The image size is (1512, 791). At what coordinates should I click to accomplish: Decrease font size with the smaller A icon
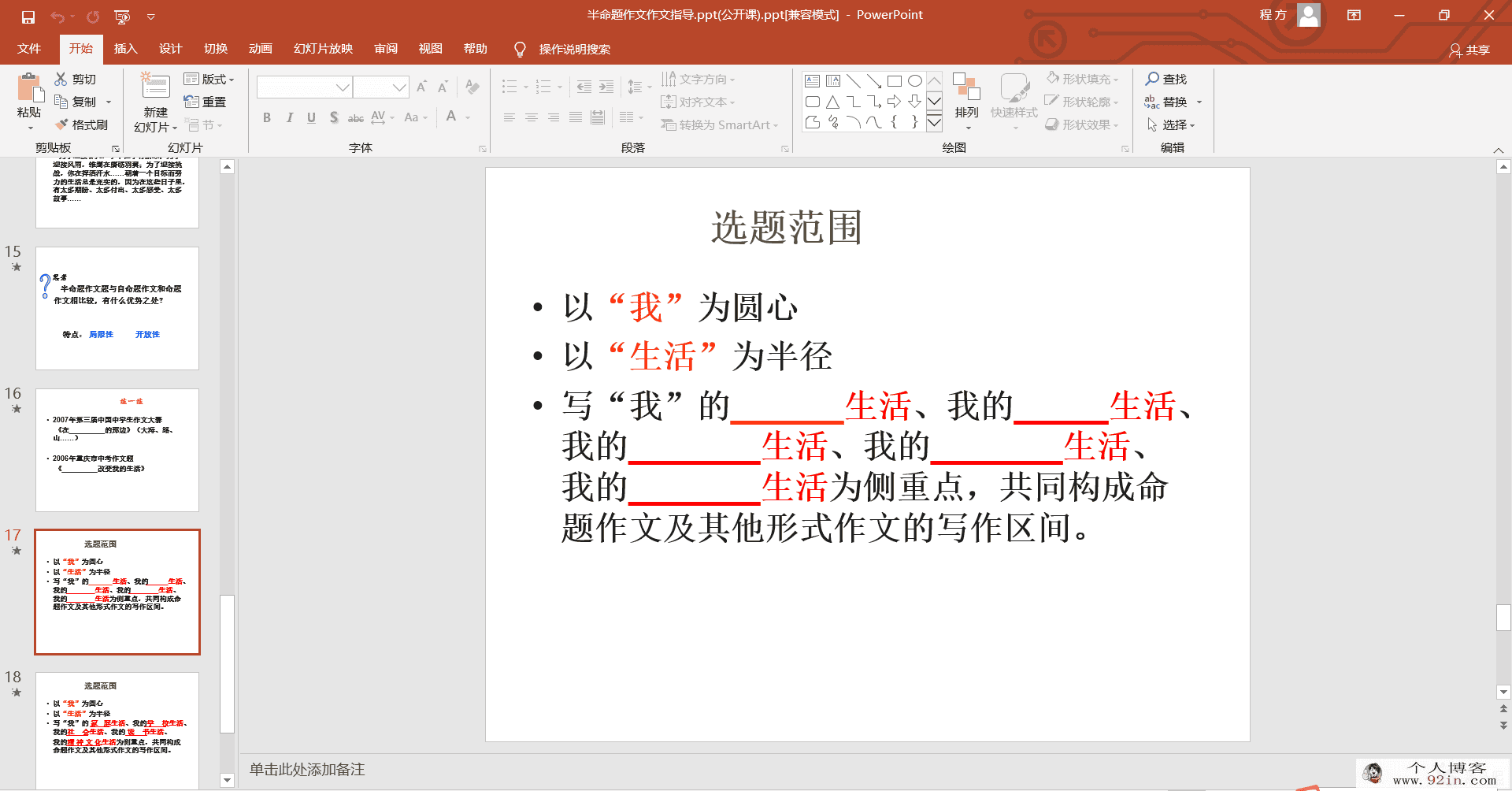tap(443, 87)
